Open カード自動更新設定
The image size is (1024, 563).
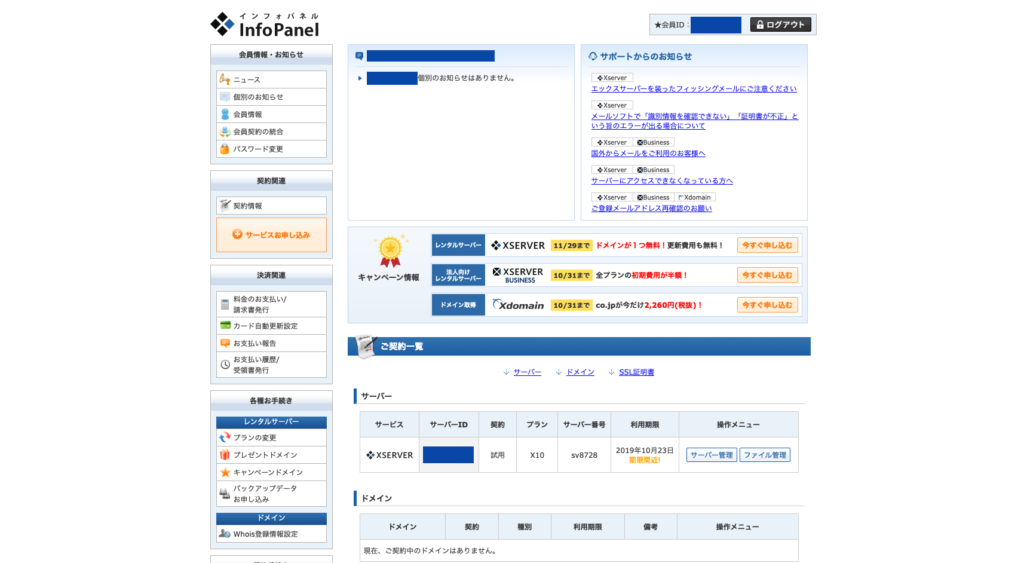(x=271, y=326)
